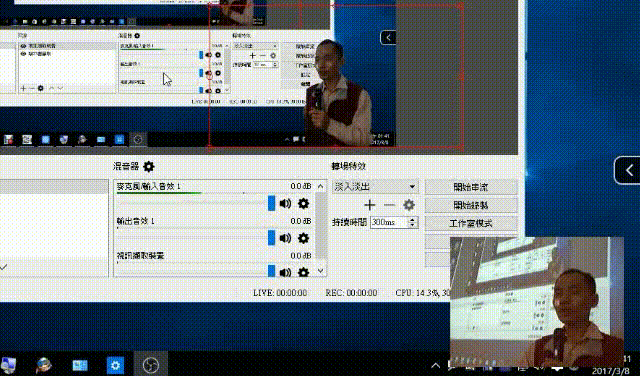Open the globe browser icon in the taskbar

pos(44,365)
